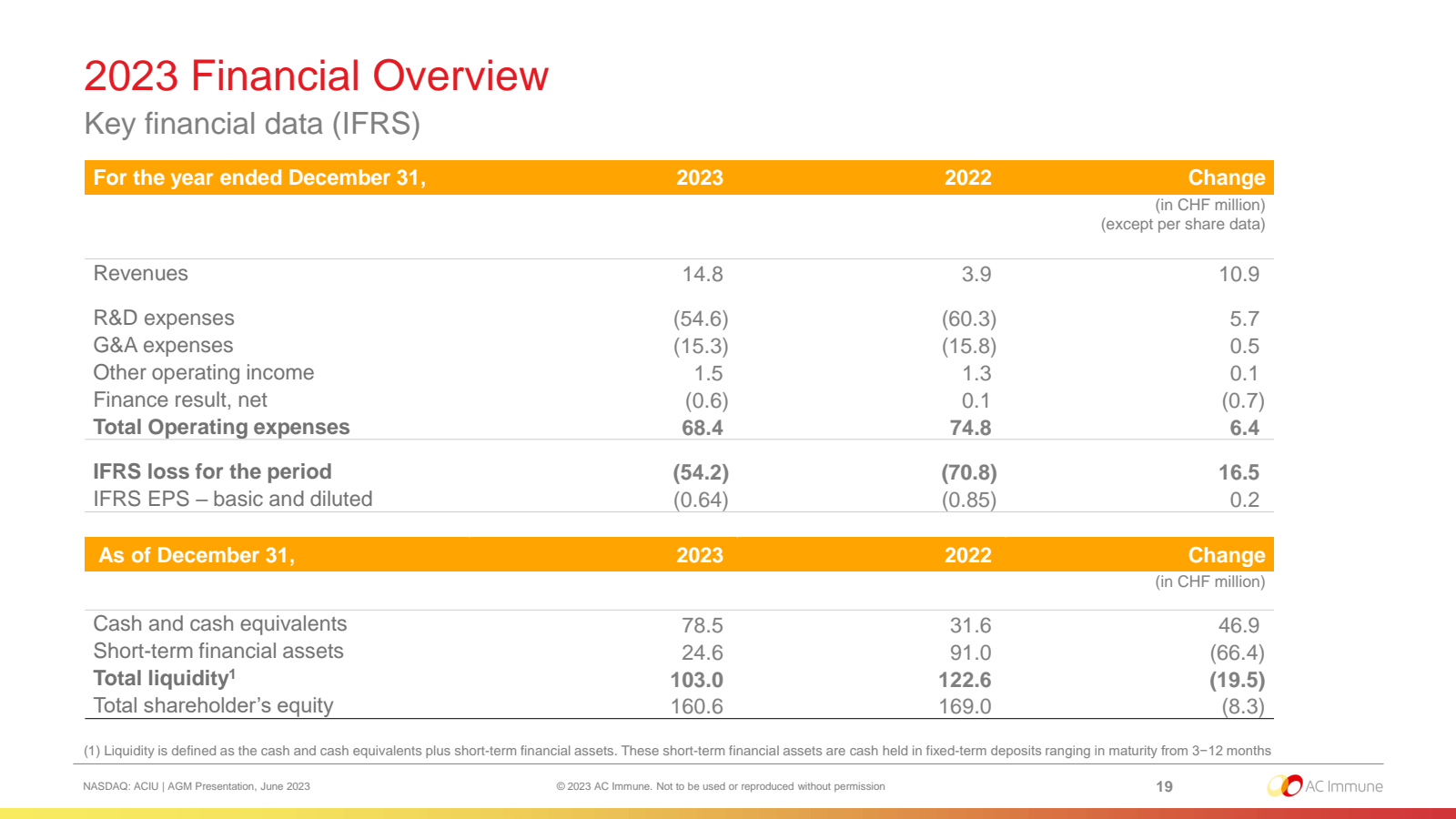
Task: Select 'IFRS loss for the period' label
Action: 212,472
